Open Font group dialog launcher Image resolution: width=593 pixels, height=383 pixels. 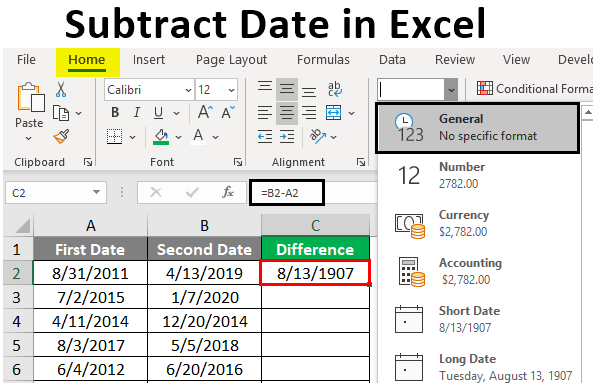pyautogui.click(x=238, y=162)
